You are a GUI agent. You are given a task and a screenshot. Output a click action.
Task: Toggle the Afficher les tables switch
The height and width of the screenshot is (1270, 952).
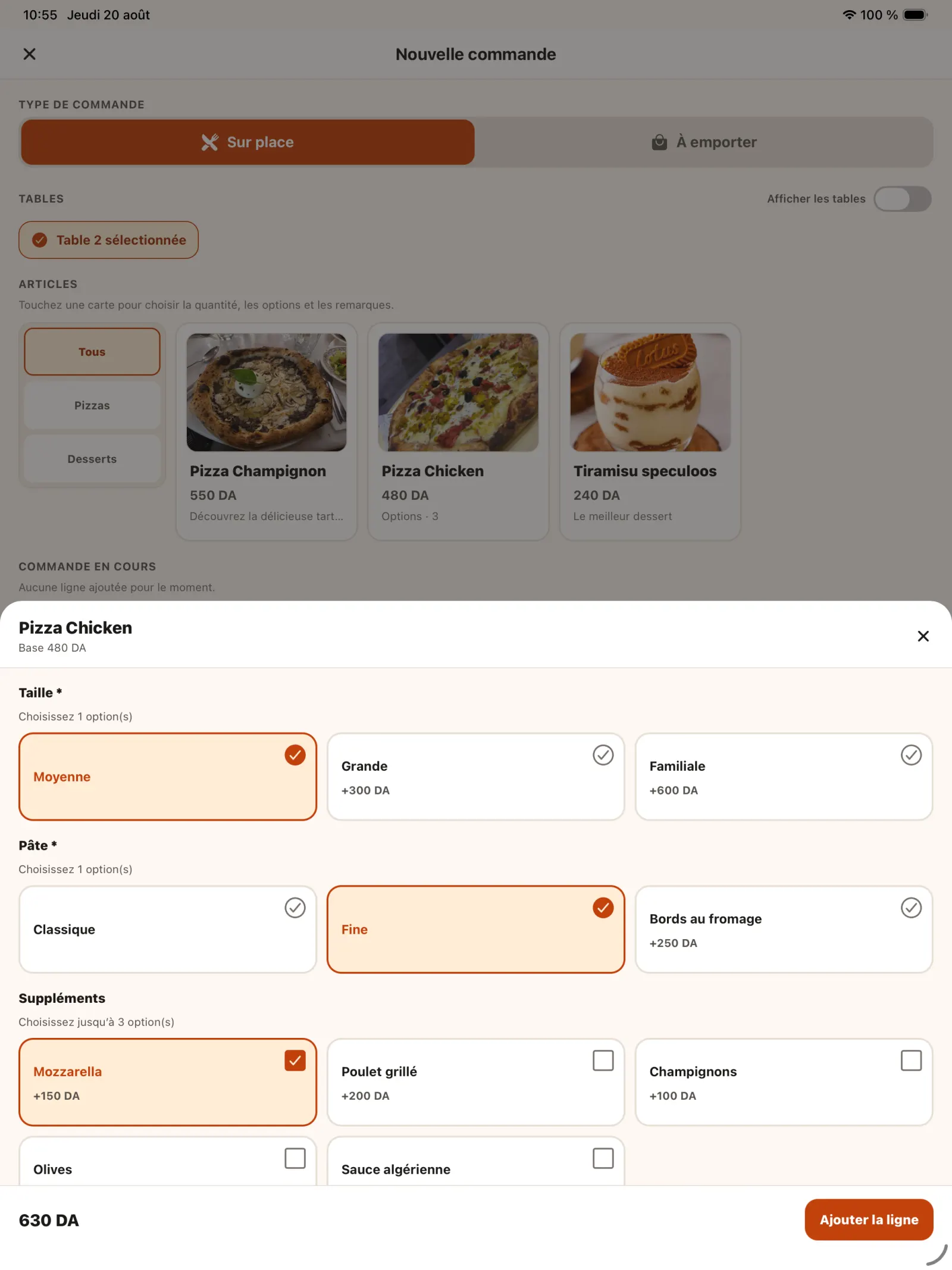(902, 199)
